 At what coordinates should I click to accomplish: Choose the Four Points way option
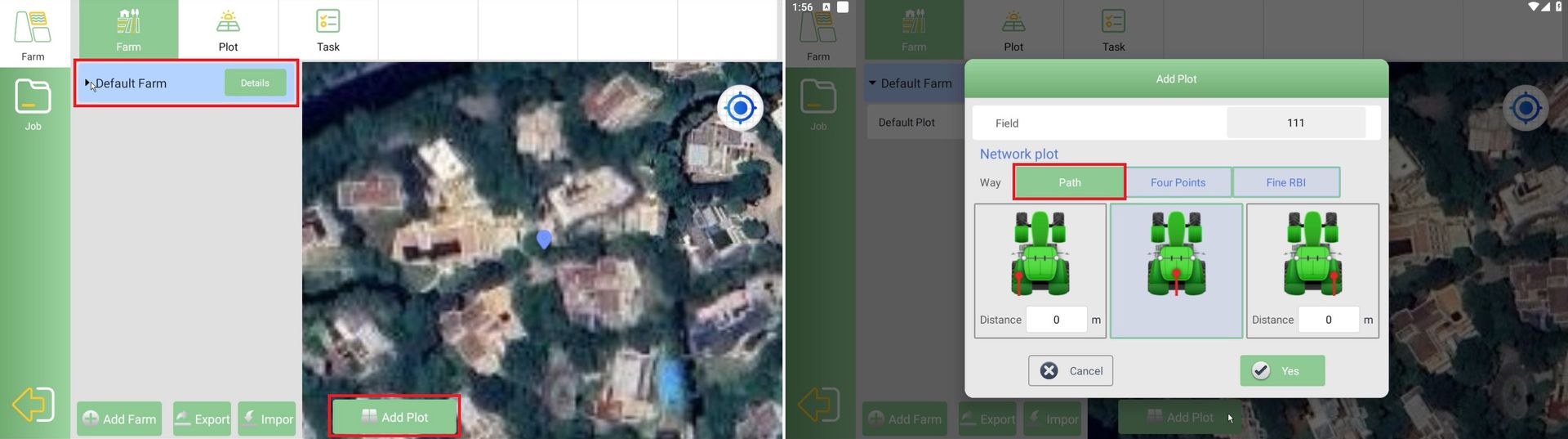click(1178, 182)
